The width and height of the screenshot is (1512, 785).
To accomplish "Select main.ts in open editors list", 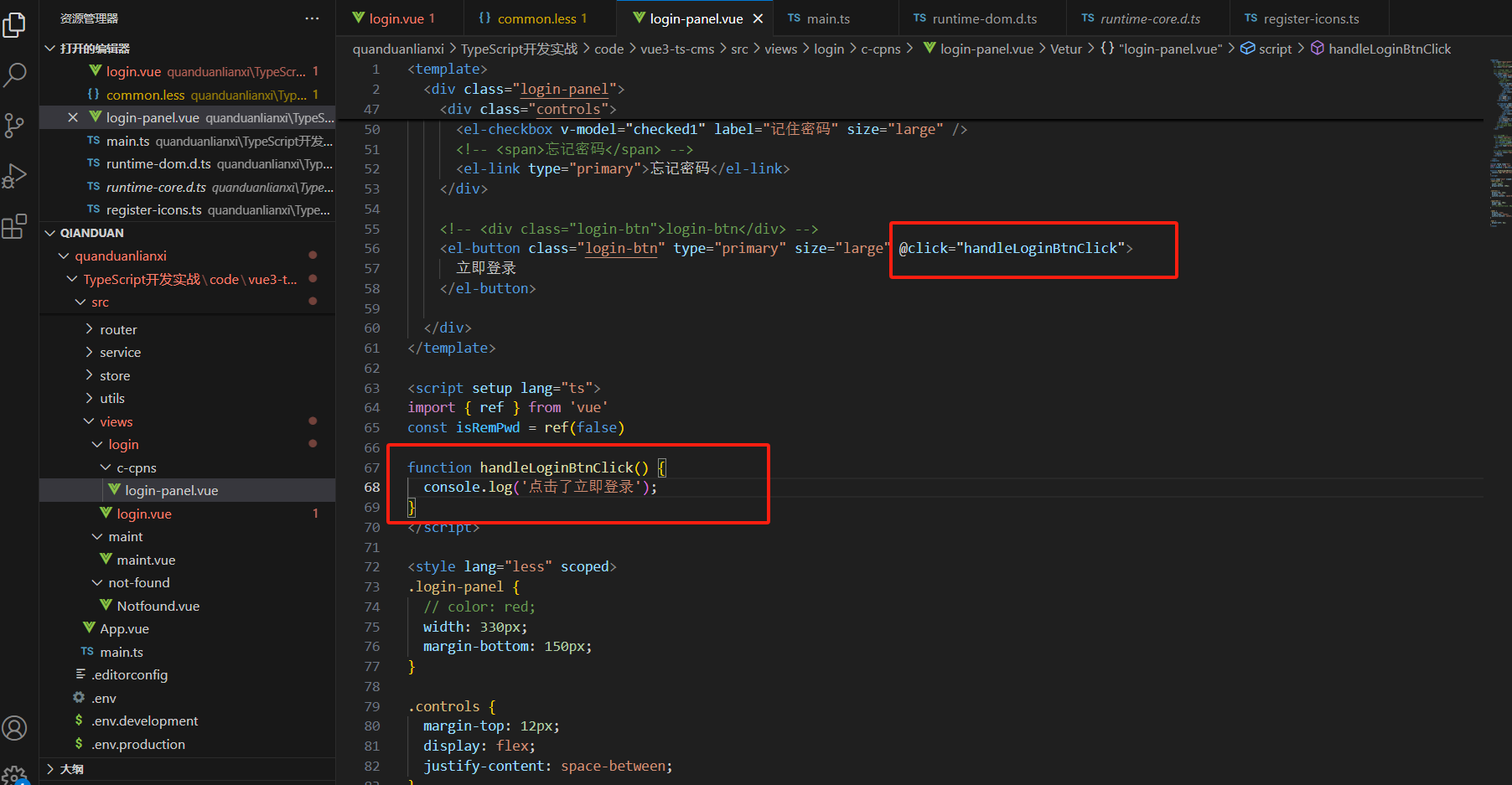I will 188,141.
